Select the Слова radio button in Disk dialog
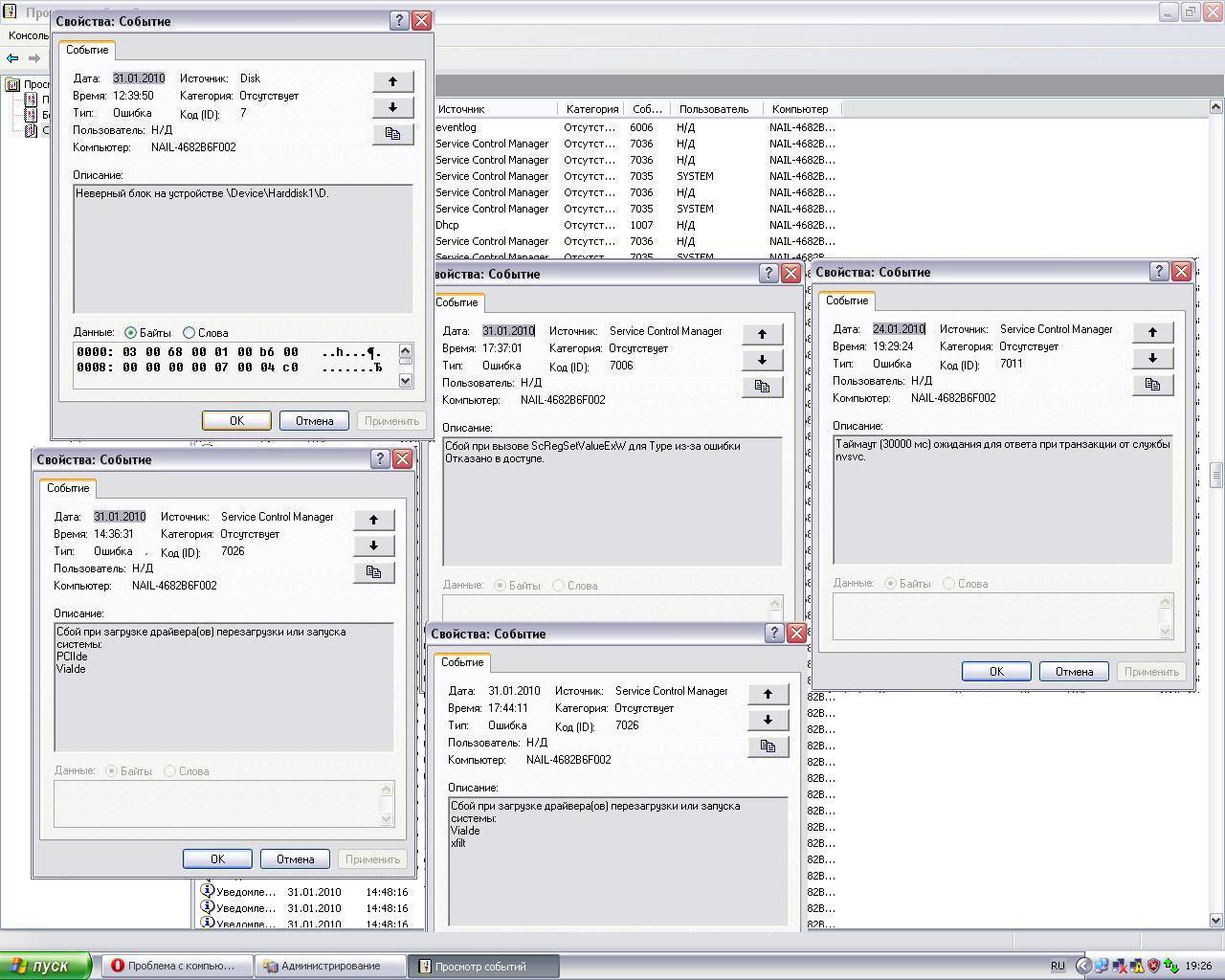The image size is (1225, 980). click(189, 333)
